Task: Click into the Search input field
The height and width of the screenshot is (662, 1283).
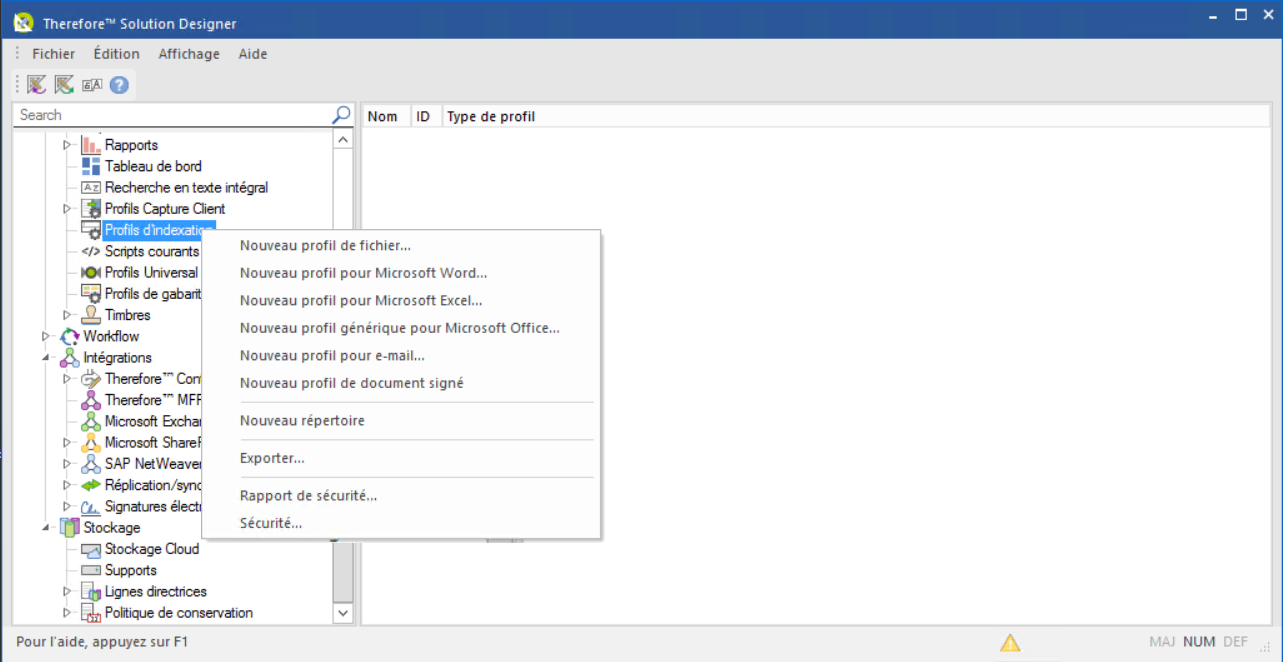Action: coord(173,115)
